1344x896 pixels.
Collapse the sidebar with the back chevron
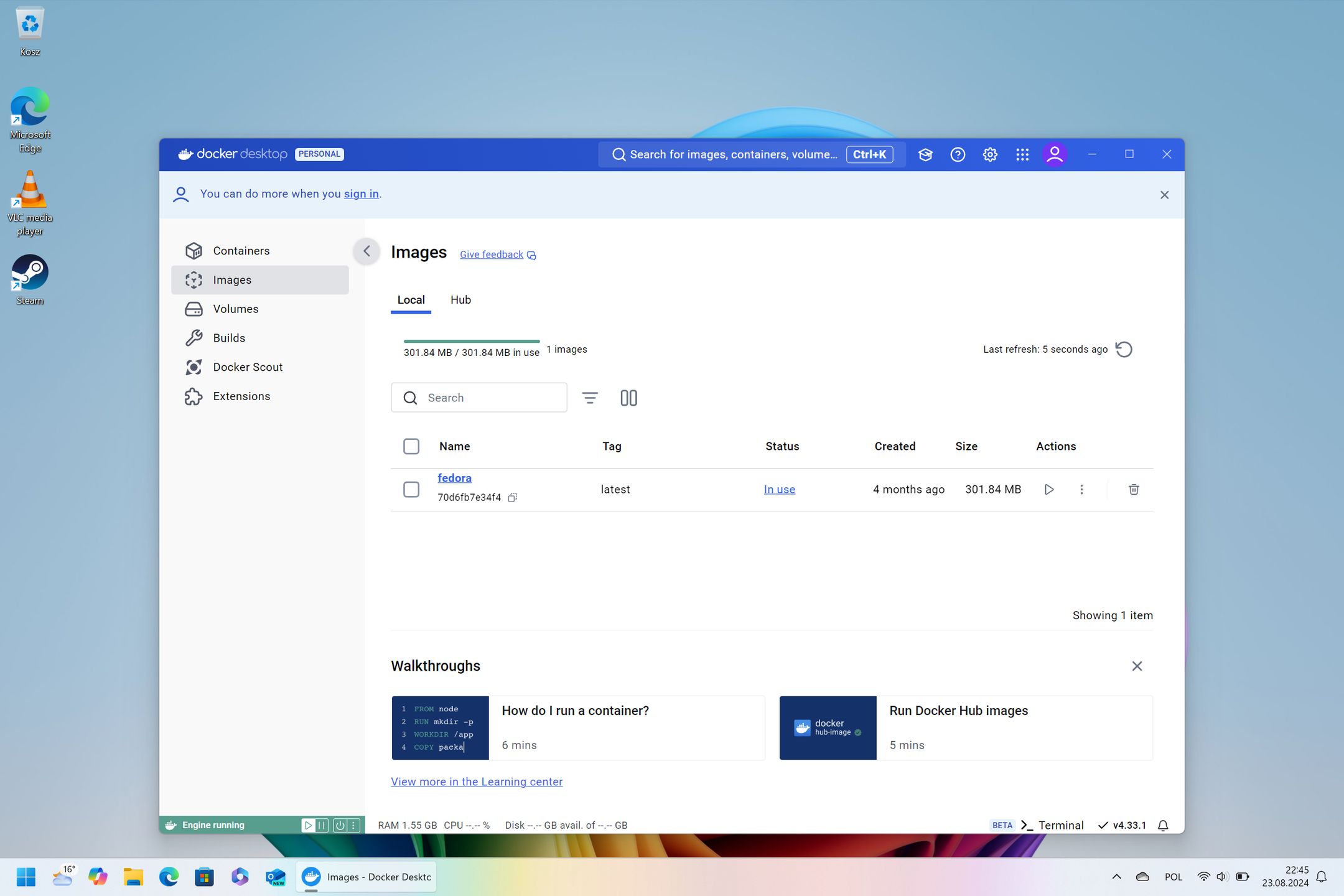tap(366, 251)
